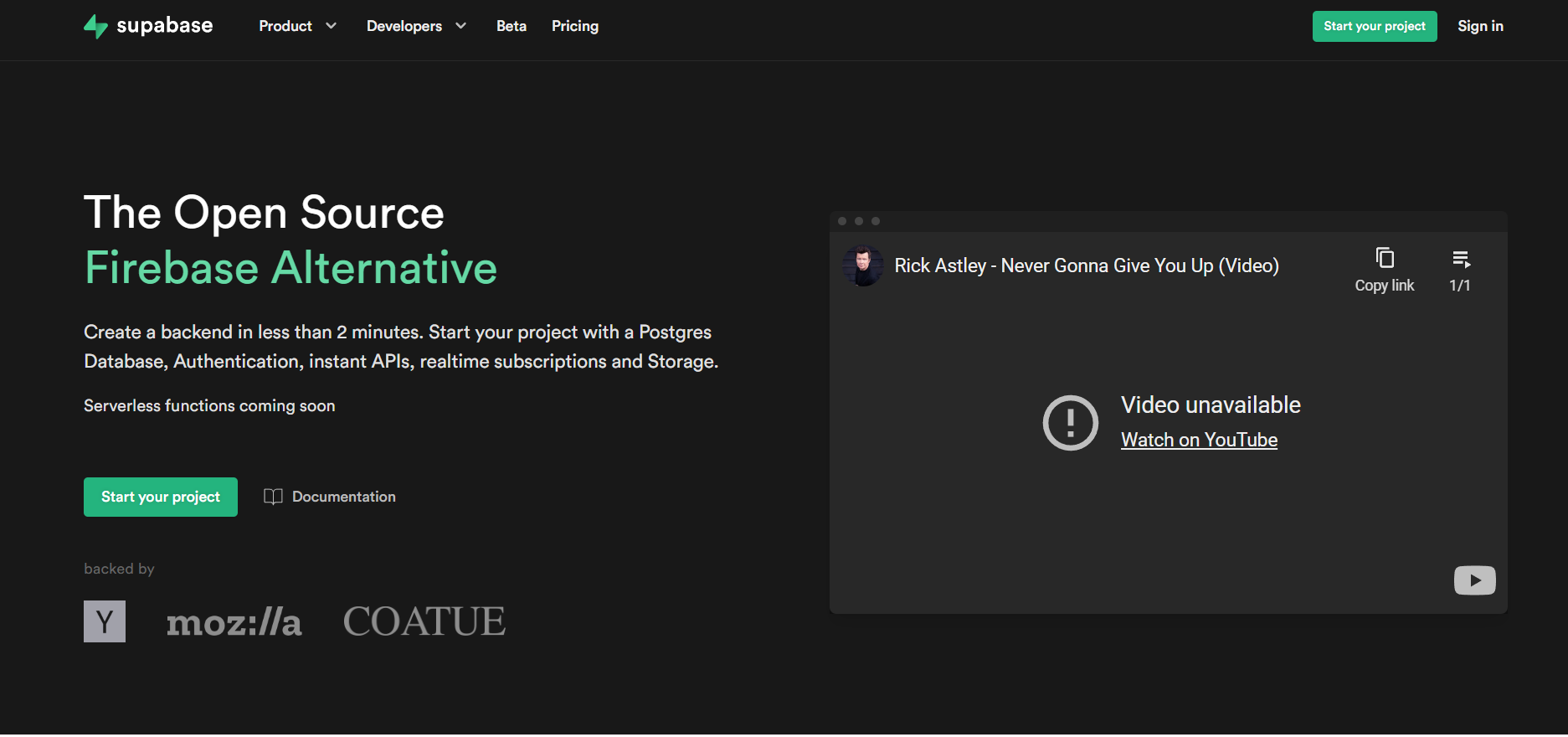Image resolution: width=1568 pixels, height=737 pixels.
Task: Expand the Developers dropdown chevron
Action: pyautogui.click(x=460, y=26)
